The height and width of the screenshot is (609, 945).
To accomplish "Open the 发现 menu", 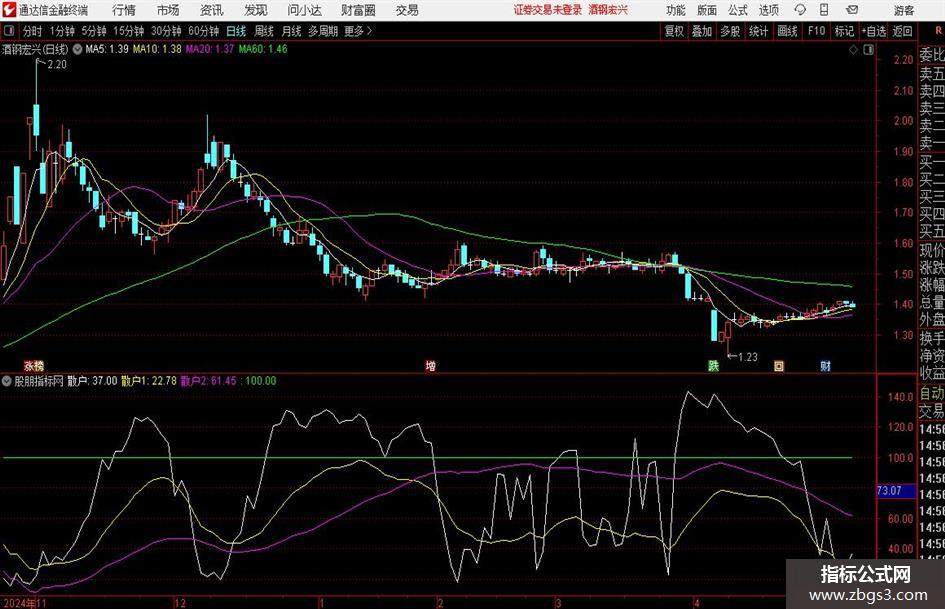I will pyautogui.click(x=256, y=10).
